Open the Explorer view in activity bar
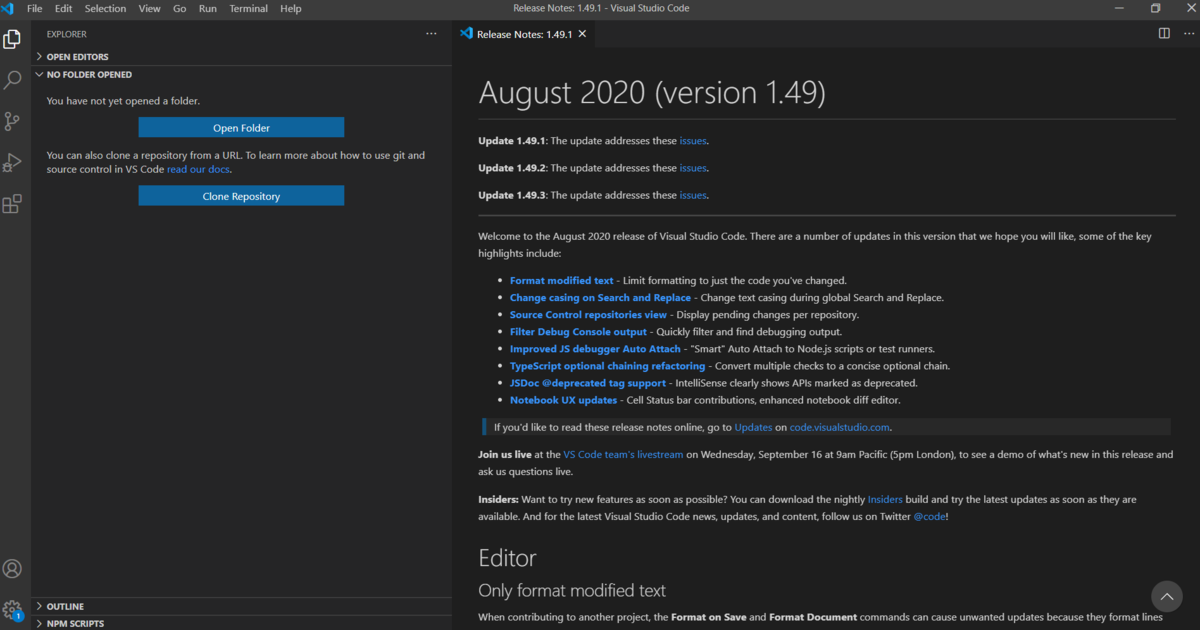The width and height of the screenshot is (1200, 630). coord(12,39)
